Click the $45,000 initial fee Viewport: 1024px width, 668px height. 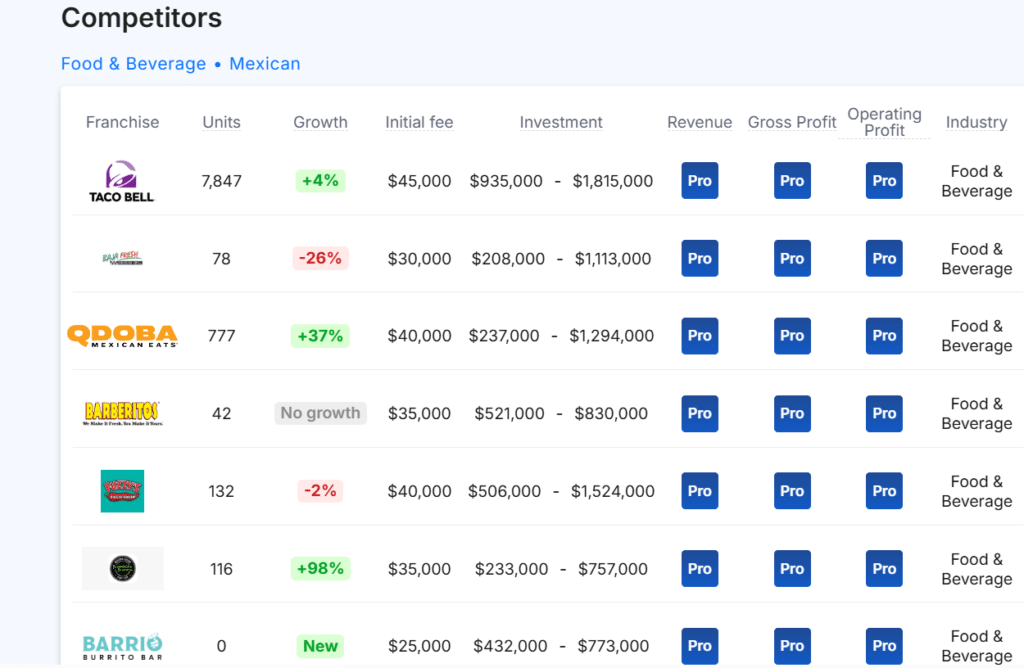tap(419, 181)
